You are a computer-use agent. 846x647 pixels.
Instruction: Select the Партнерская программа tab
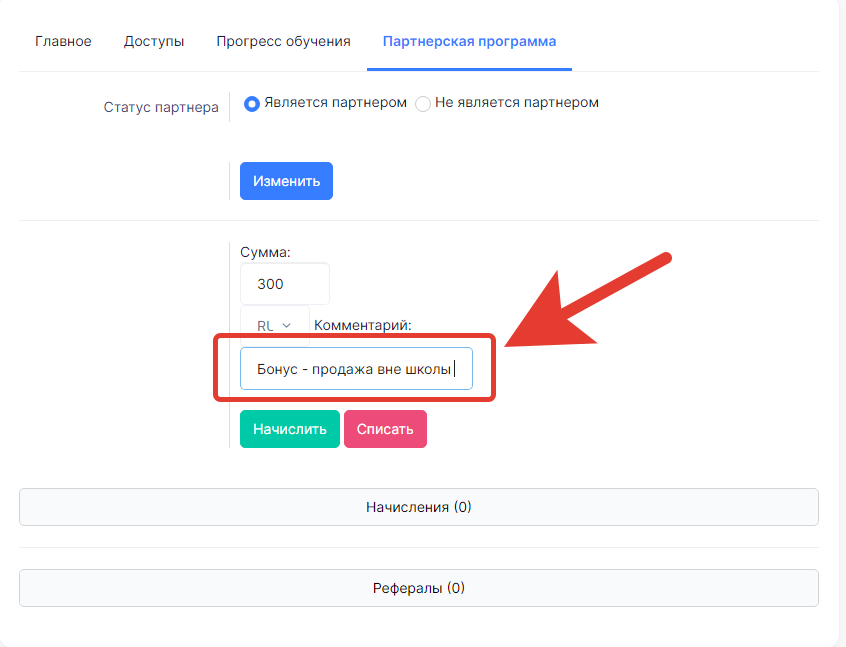pos(469,42)
